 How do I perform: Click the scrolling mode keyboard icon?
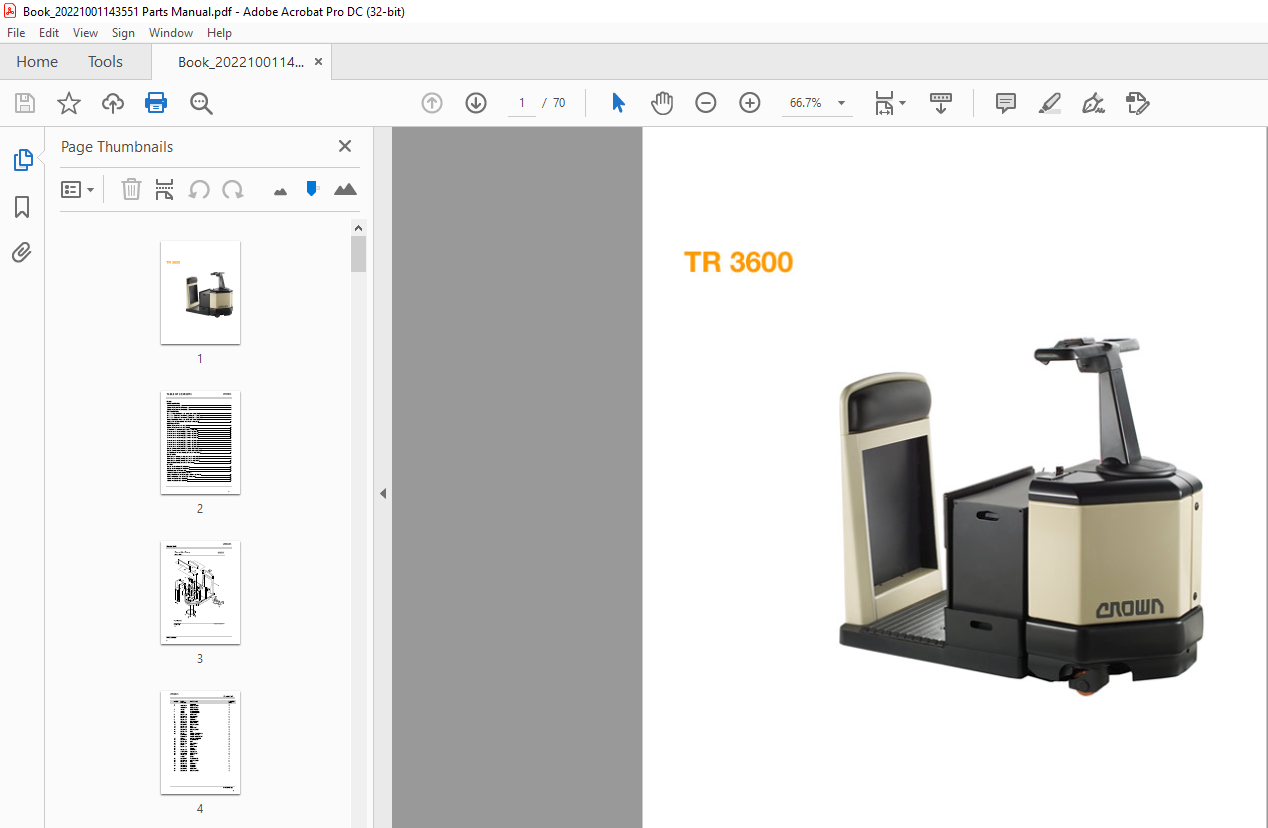[x=941, y=103]
